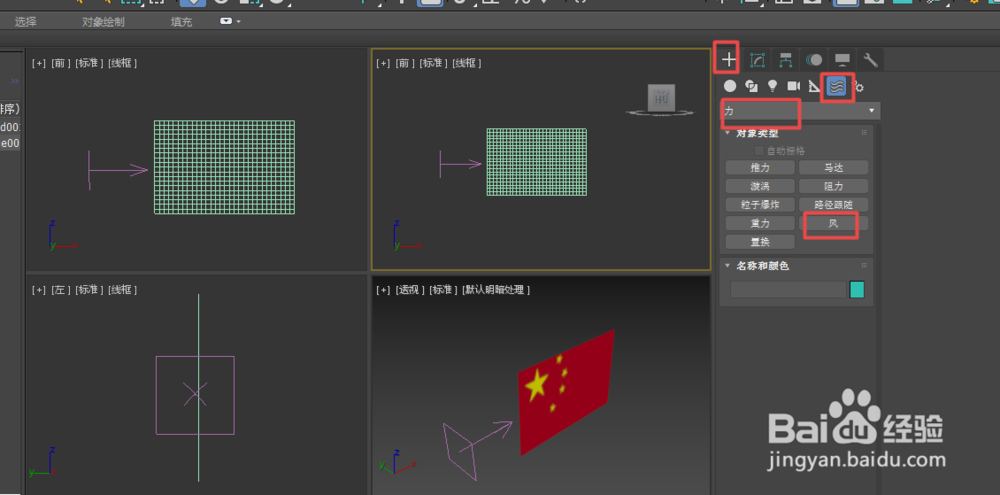Viewport: 1000px width, 495px height.
Task: Select the Lights category bulb icon
Action: pos(772,85)
